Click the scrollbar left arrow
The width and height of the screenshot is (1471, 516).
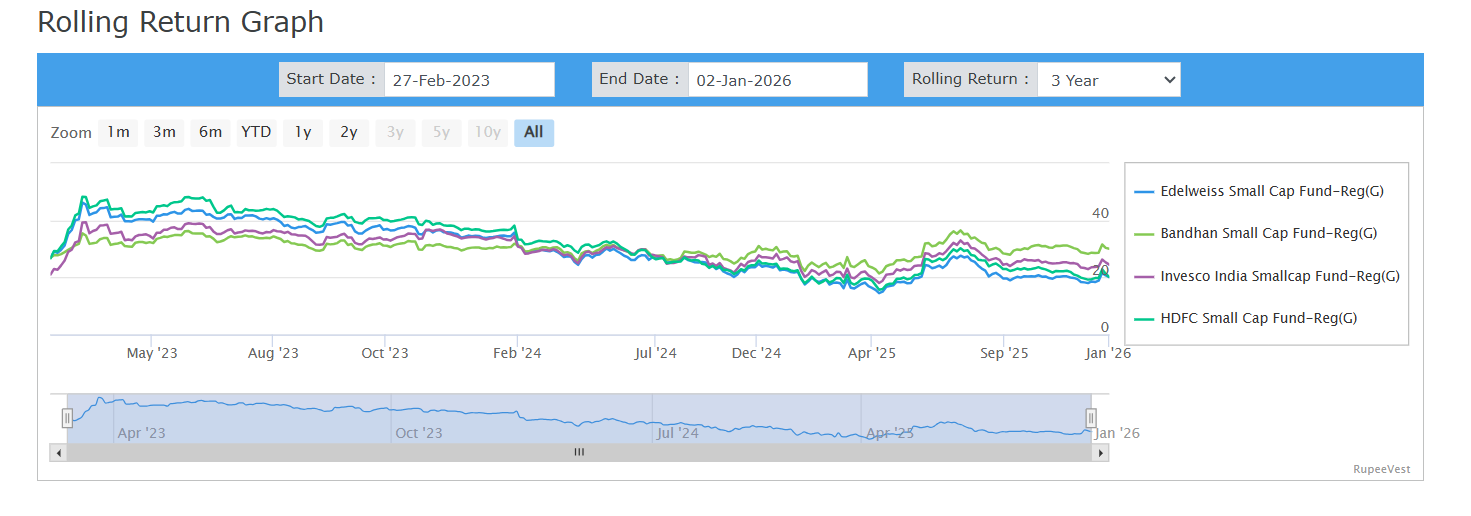[58, 453]
